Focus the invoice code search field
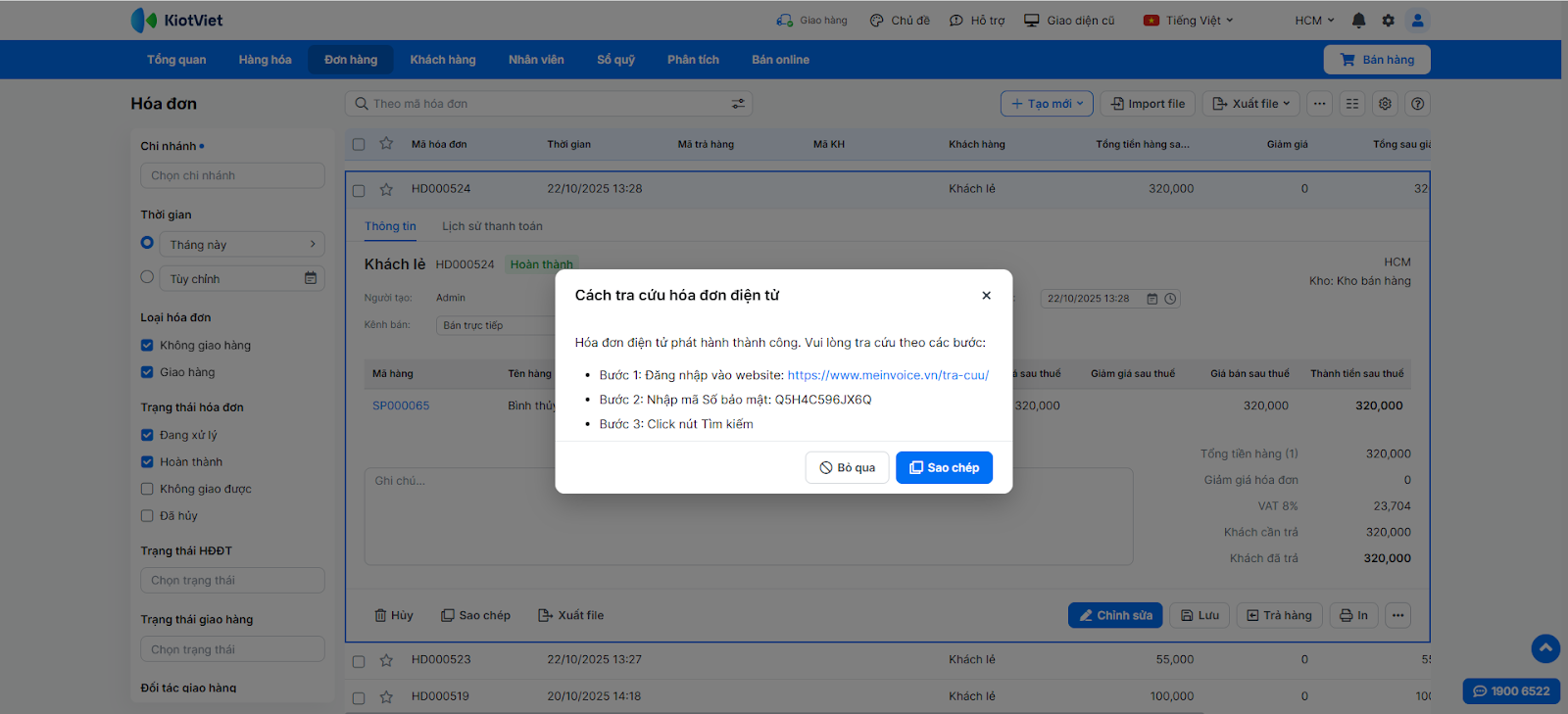 click(x=549, y=104)
